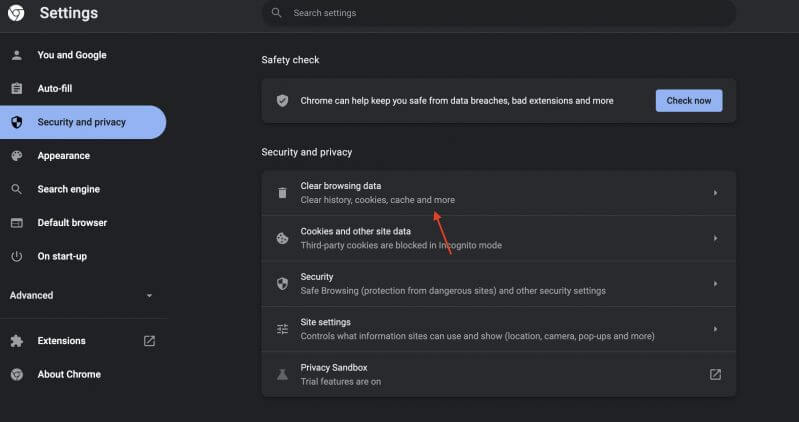799x422 pixels.
Task: Click the Cookies and other site data title
Action: [x=356, y=231]
